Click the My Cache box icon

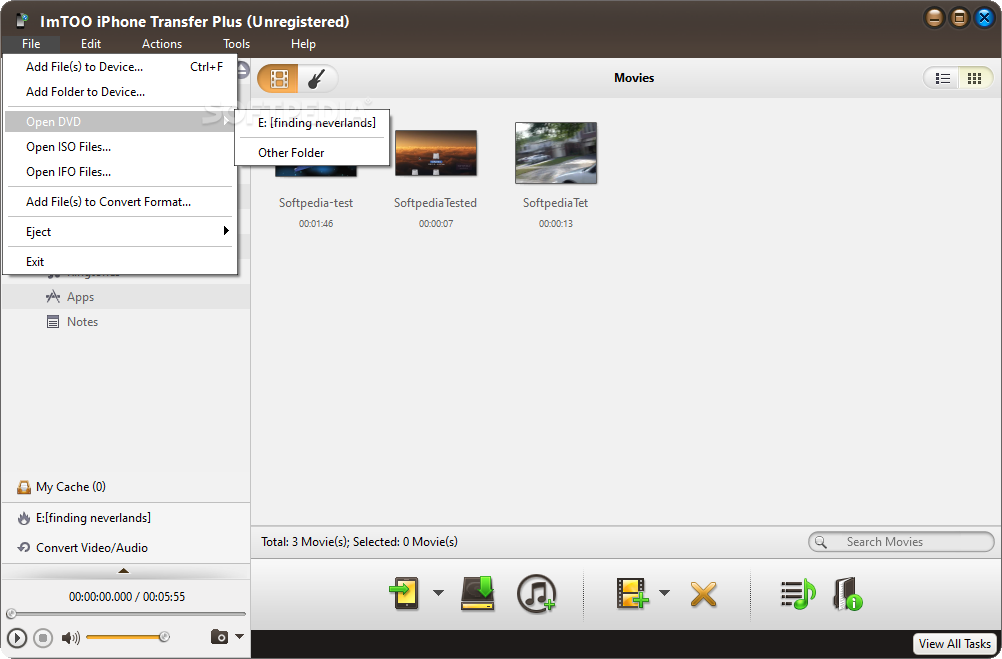pyautogui.click(x=24, y=488)
